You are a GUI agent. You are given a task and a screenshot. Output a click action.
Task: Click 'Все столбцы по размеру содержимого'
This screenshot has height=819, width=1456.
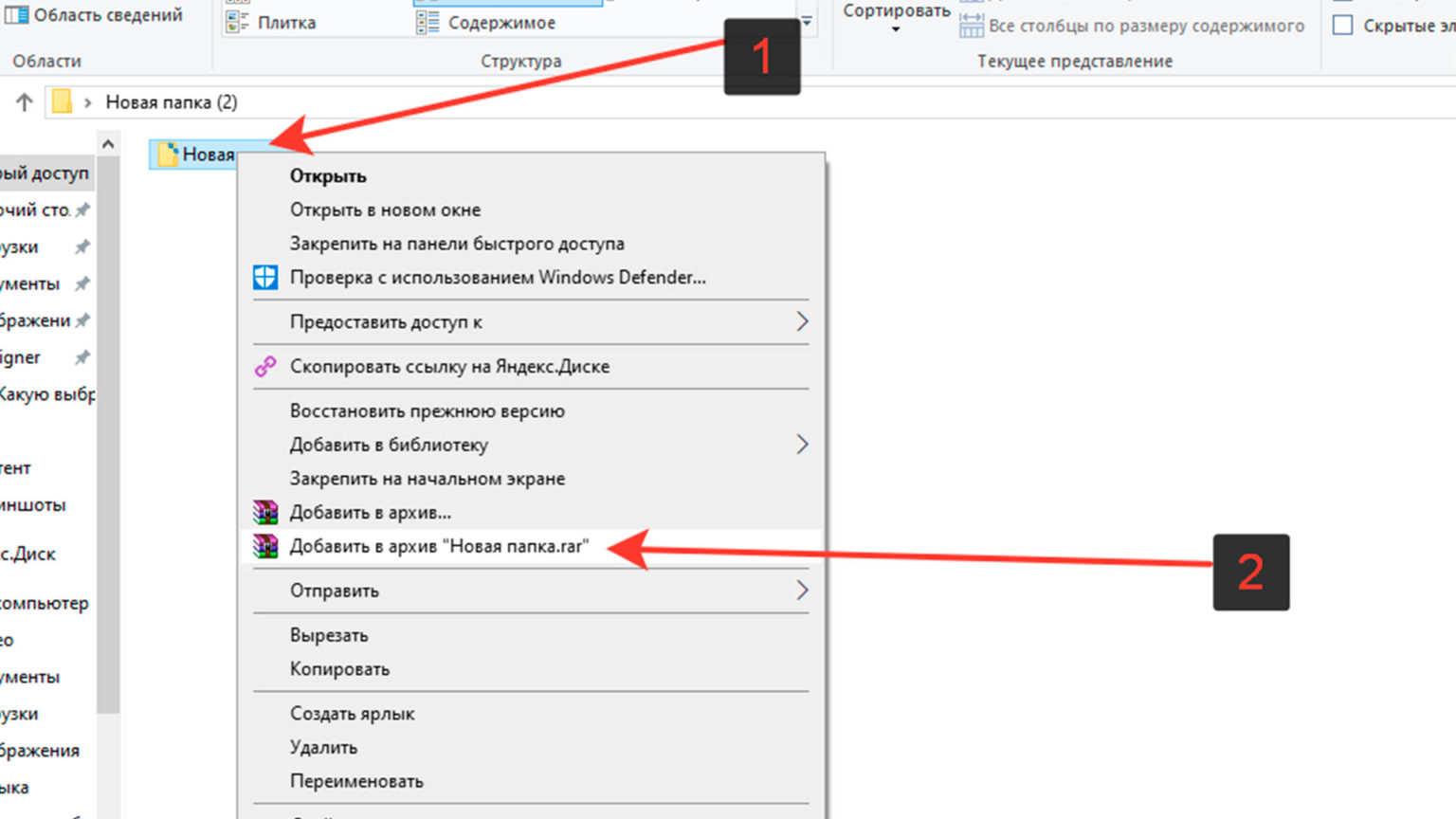pyautogui.click(x=1146, y=26)
